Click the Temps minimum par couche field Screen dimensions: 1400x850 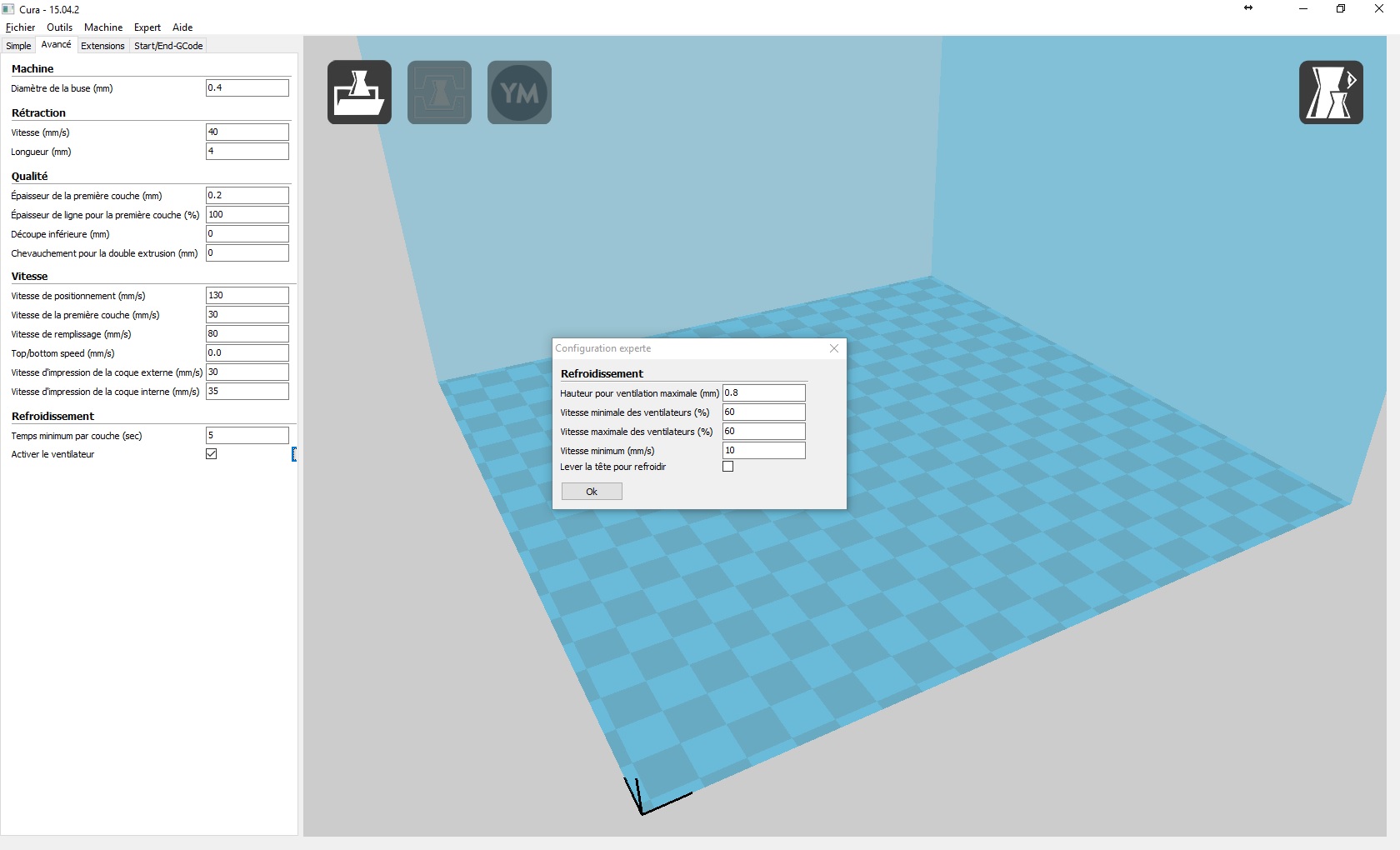tap(247, 435)
